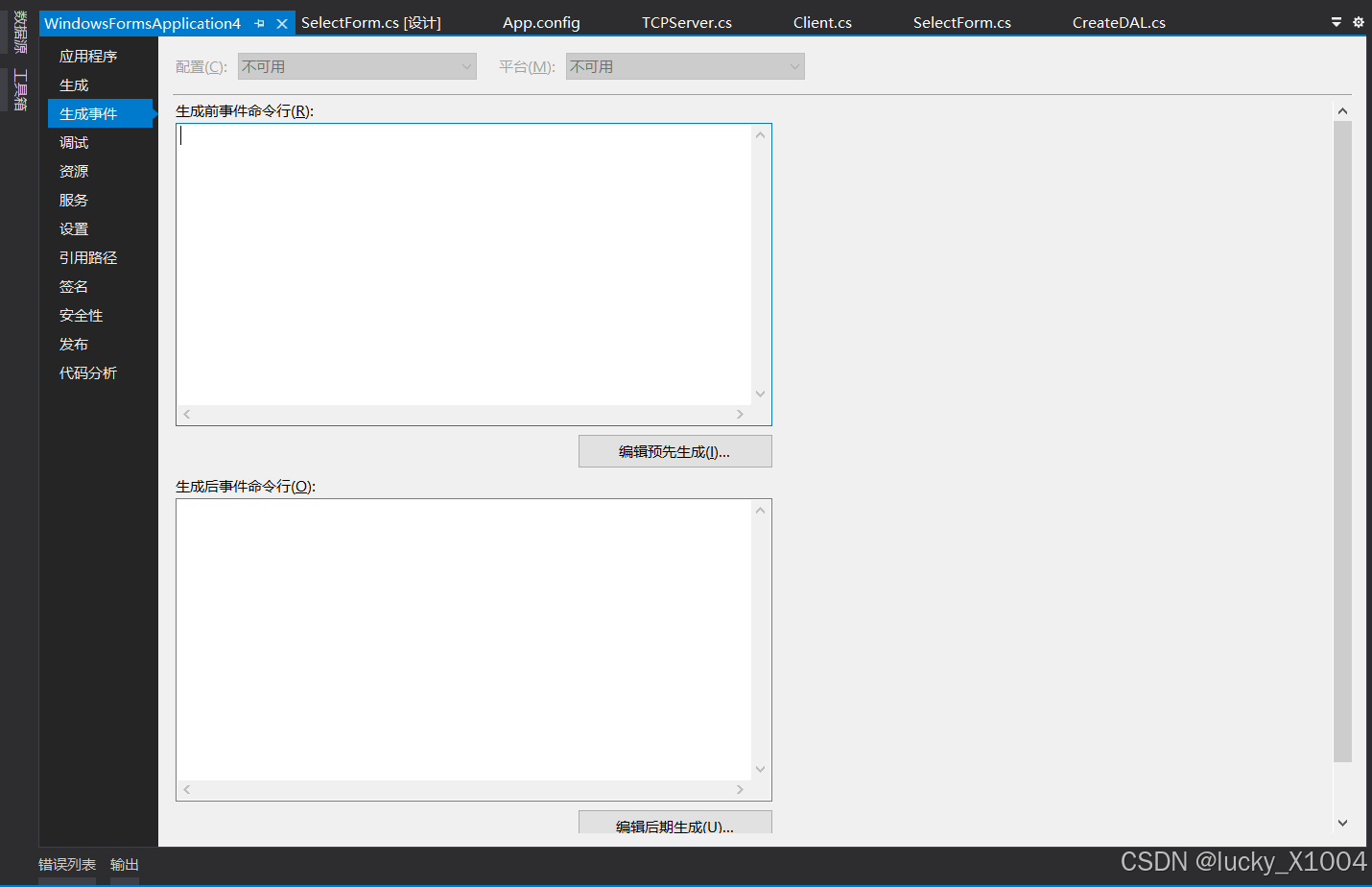Viewport: 1372px width, 887px height.
Task: Click the 编辑预先生成 (Edit Pre-build) button
Action: (674, 451)
